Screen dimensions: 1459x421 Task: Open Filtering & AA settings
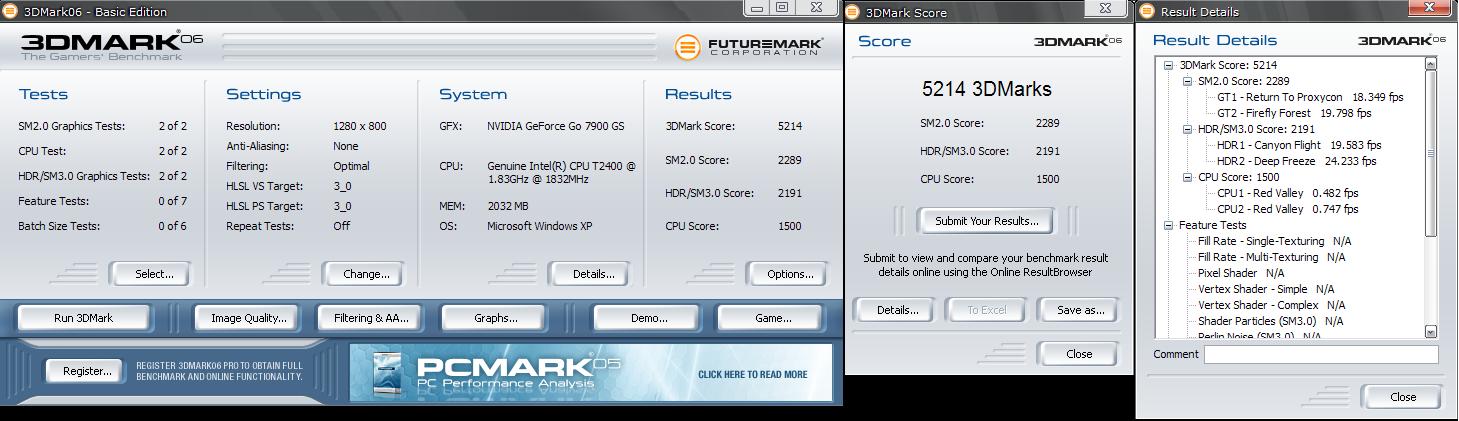coord(371,318)
